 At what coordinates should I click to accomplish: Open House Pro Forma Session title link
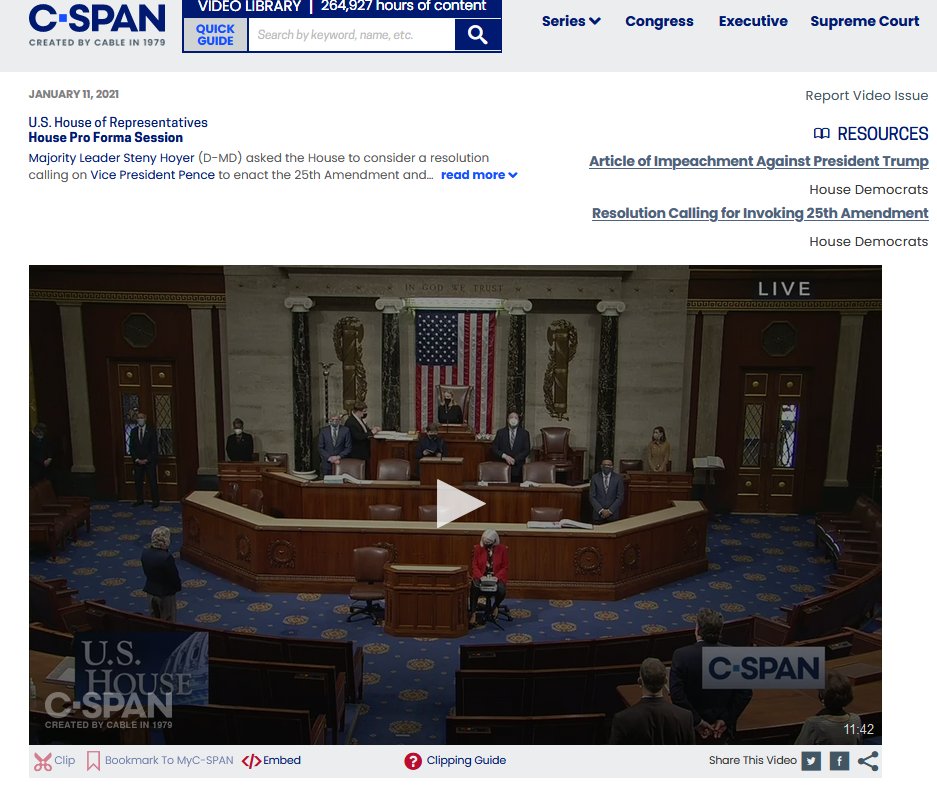point(106,137)
